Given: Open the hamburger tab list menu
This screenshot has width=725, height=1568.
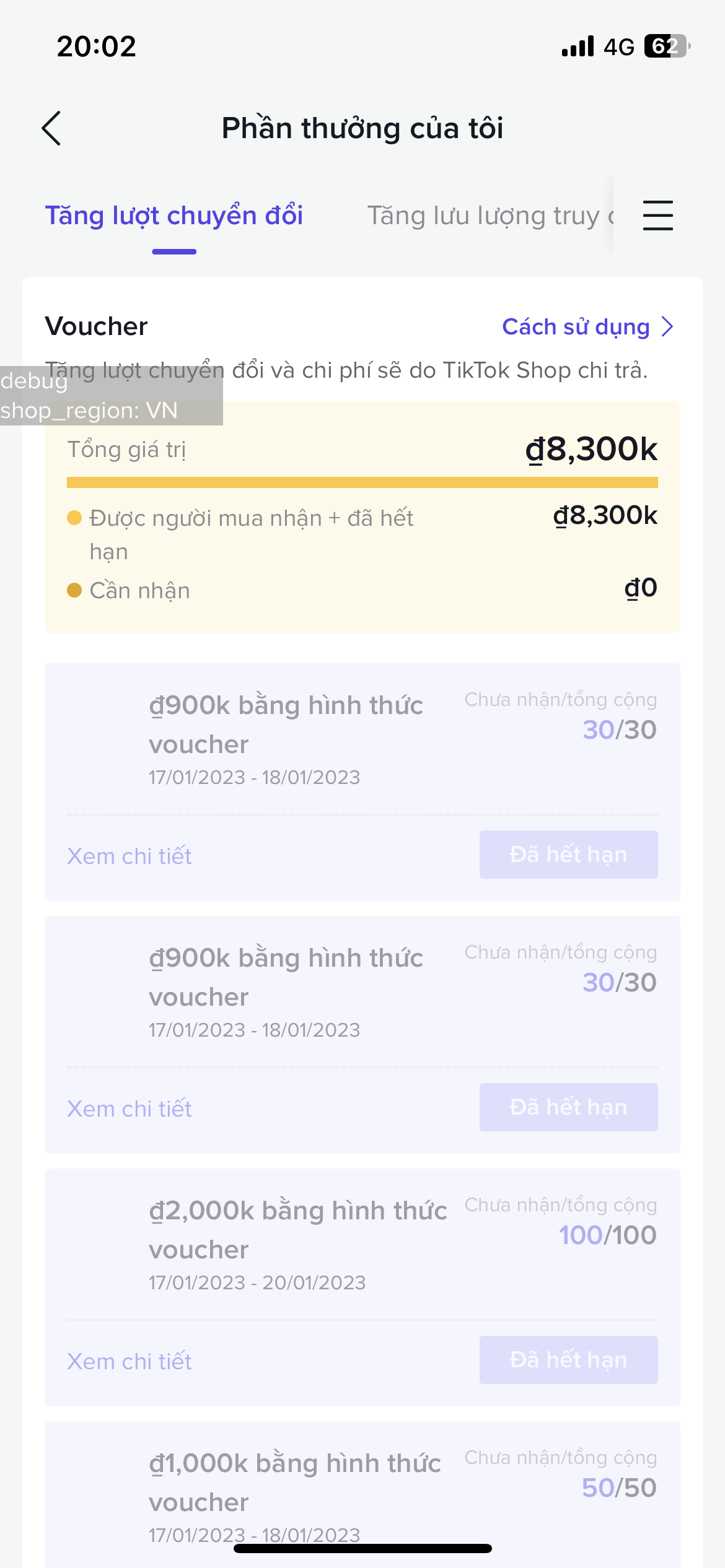Looking at the screenshot, I should point(657,216).
